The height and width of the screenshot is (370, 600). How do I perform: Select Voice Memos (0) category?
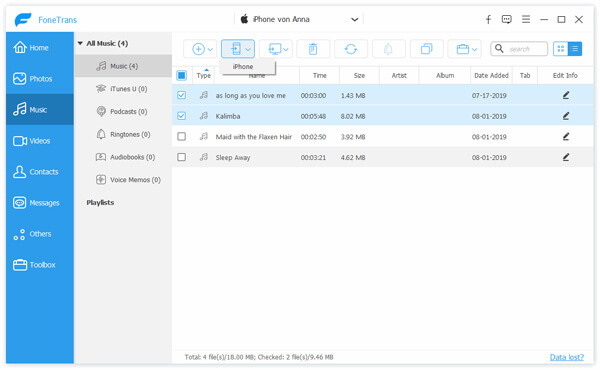(x=123, y=179)
